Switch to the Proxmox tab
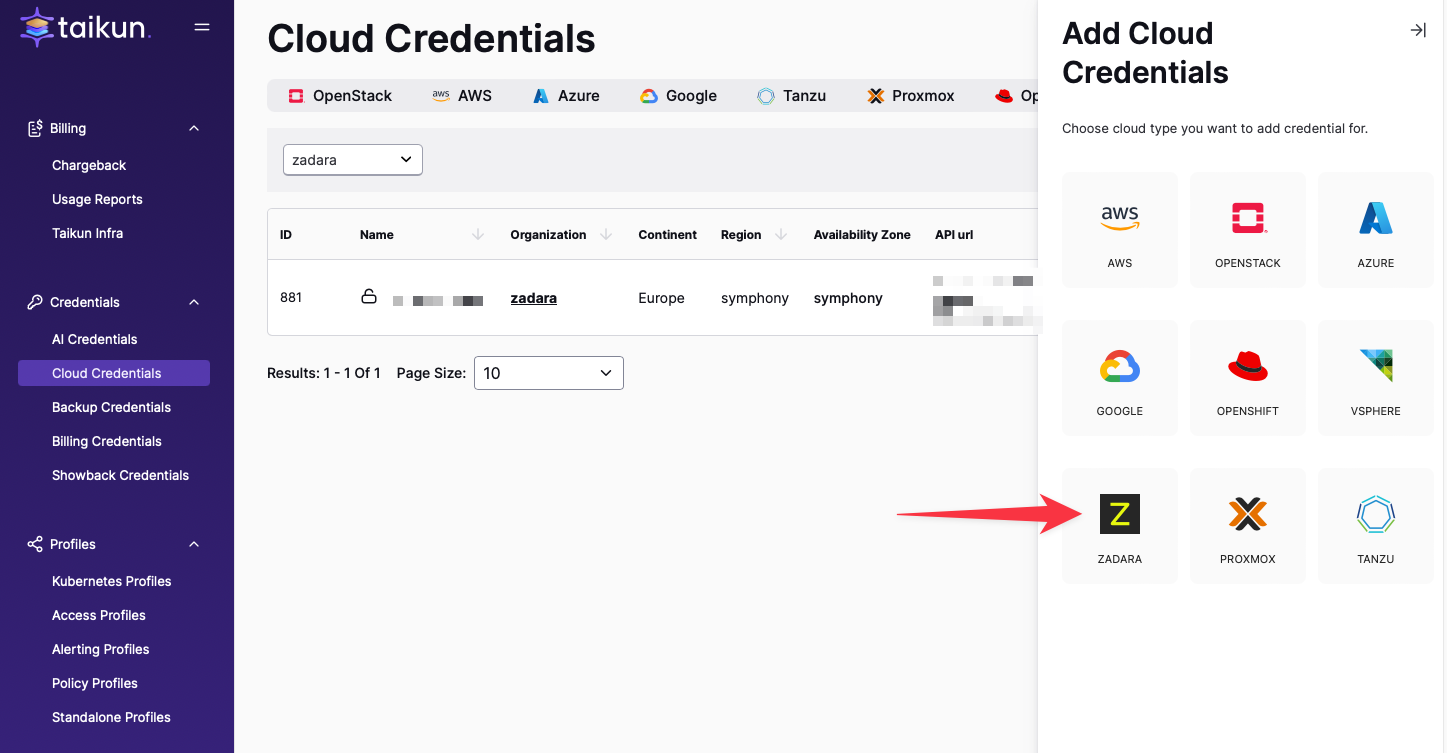Image resolution: width=1447 pixels, height=753 pixels. point(910,96)
